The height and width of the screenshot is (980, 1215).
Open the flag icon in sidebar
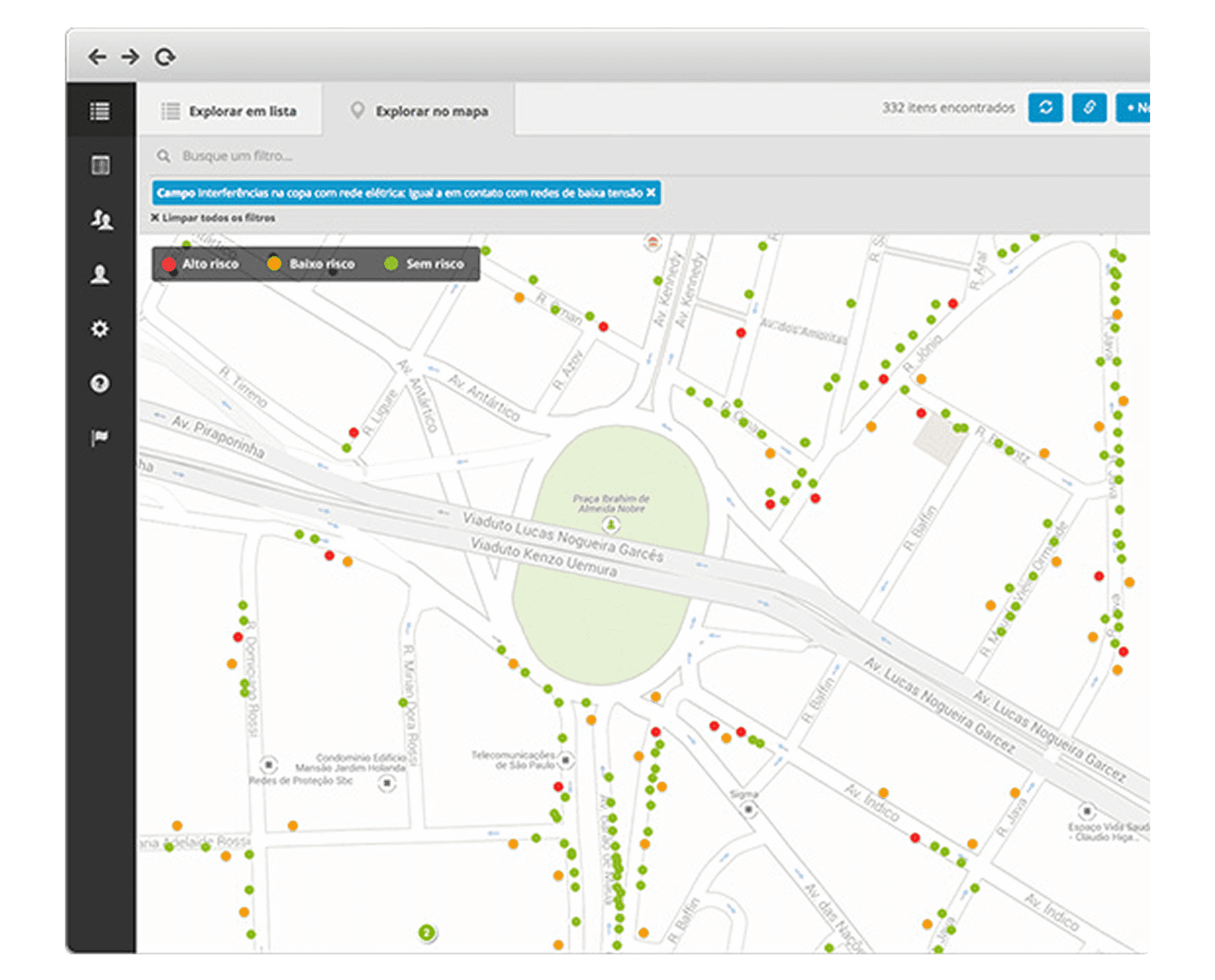100,437
